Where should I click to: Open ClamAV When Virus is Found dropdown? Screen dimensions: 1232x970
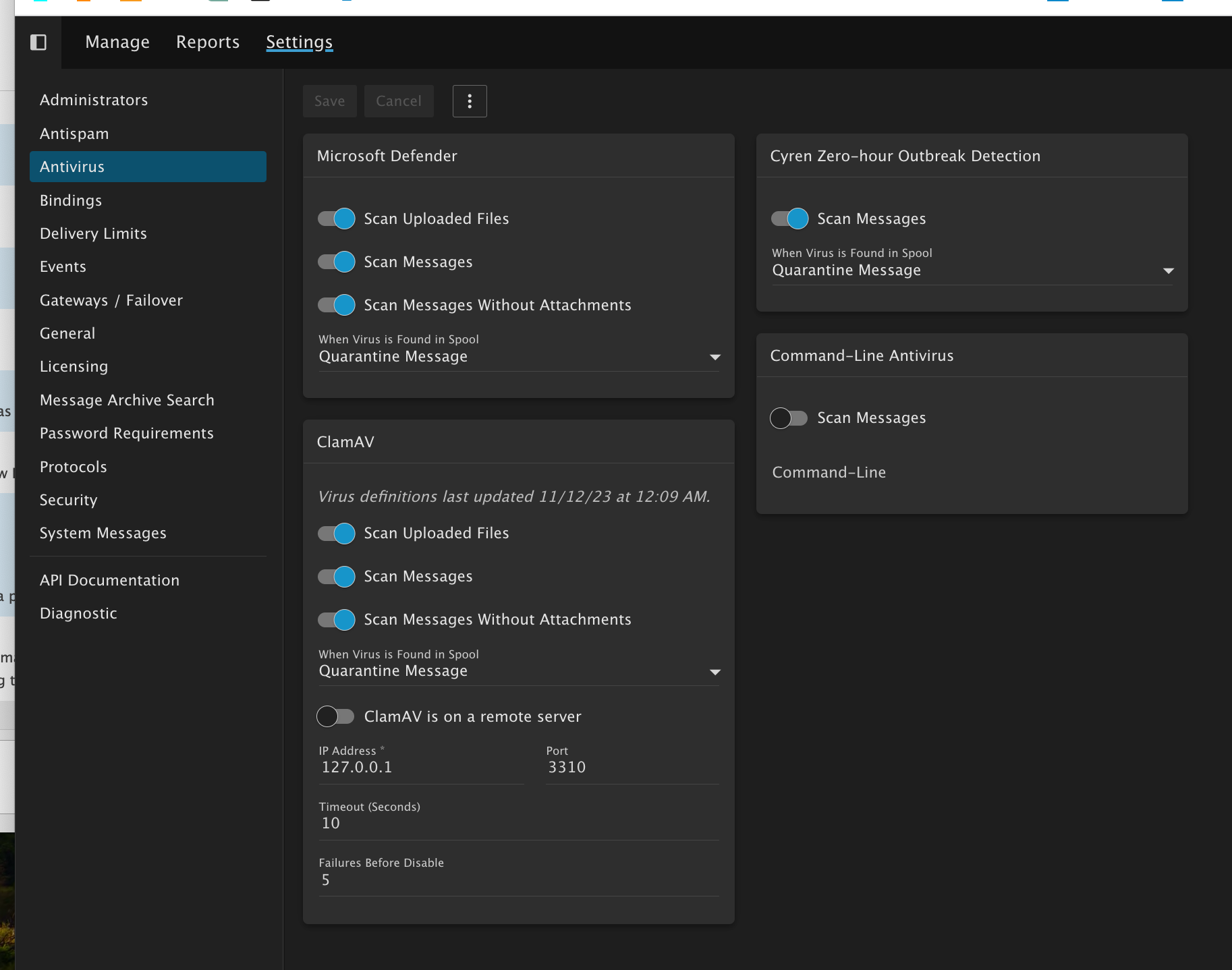point(518,671)
